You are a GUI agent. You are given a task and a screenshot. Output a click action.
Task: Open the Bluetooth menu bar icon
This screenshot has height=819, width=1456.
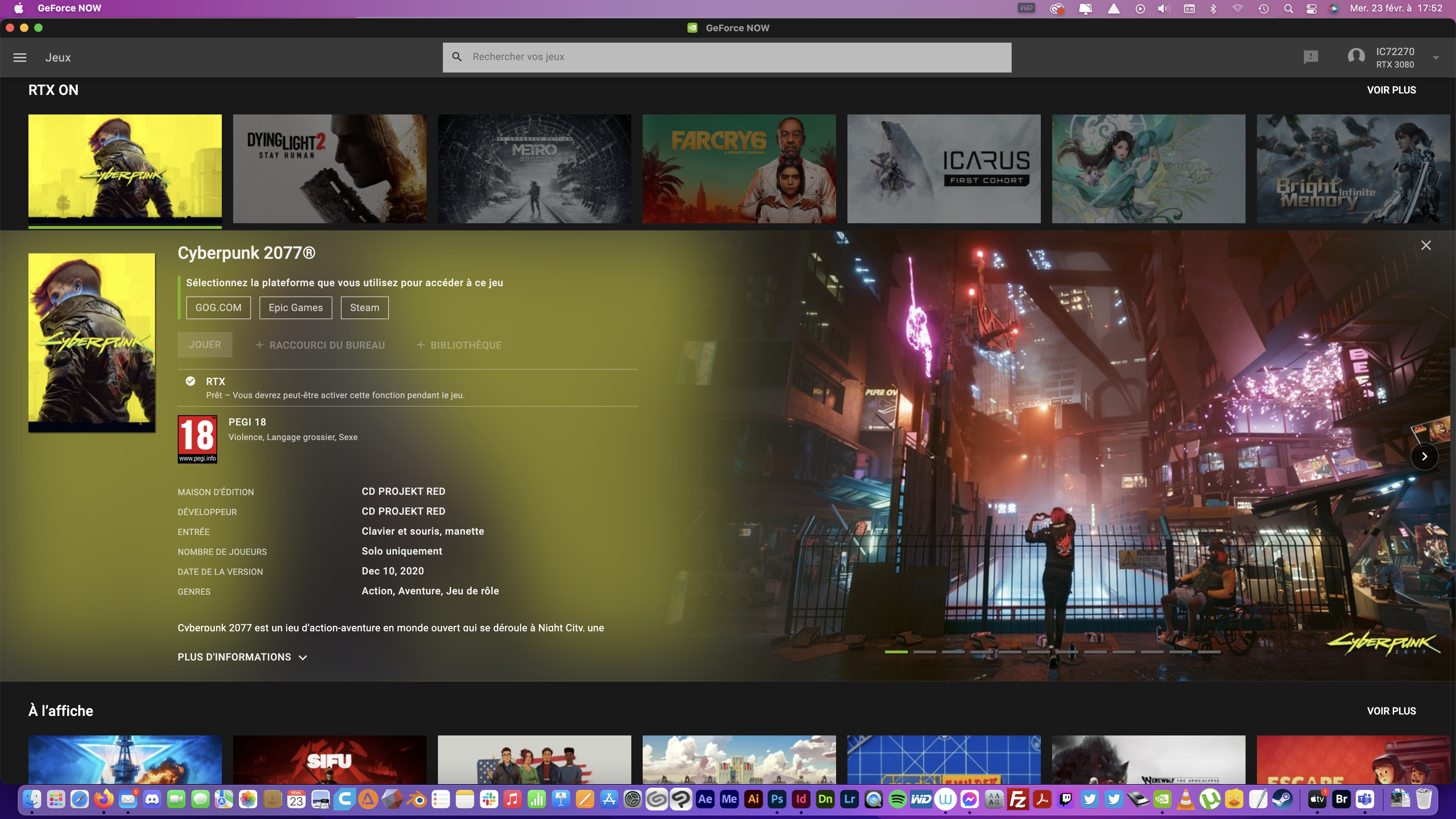point(1213,9)
